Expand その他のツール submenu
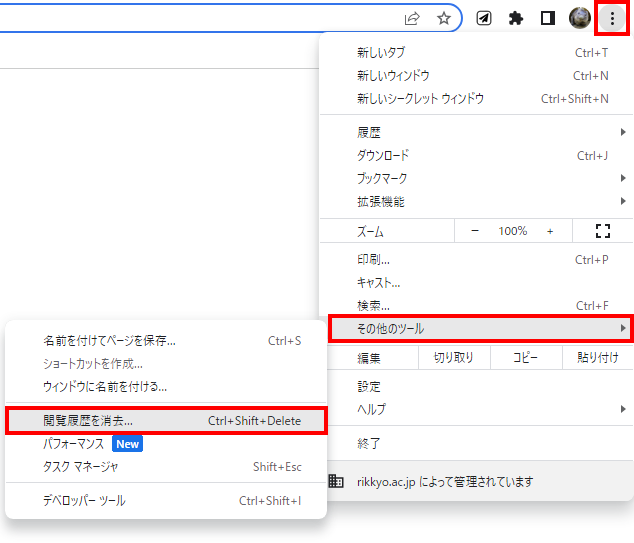 point(481,329)
